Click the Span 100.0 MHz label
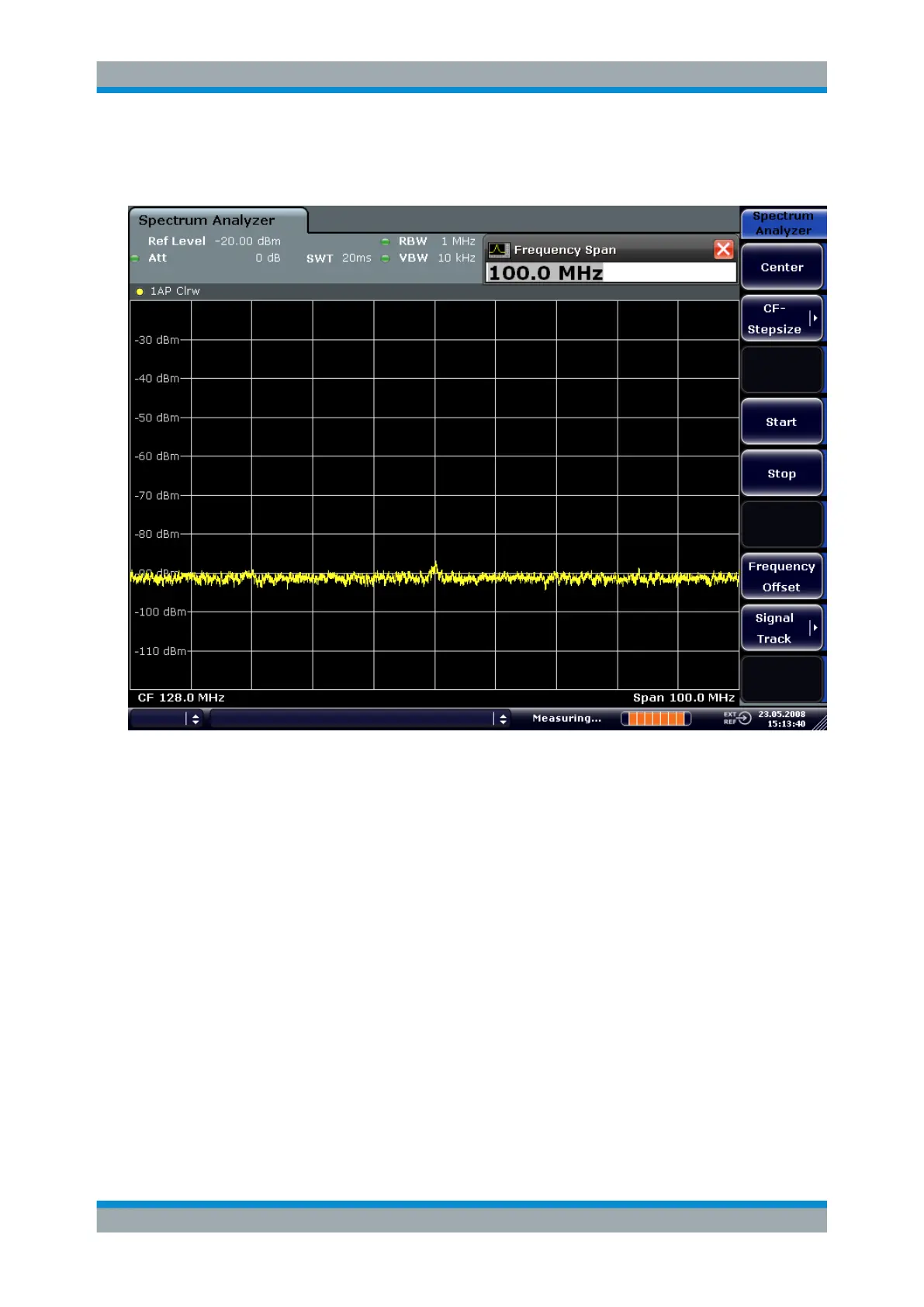924x1307 pixels. click(x=683, y=698)
